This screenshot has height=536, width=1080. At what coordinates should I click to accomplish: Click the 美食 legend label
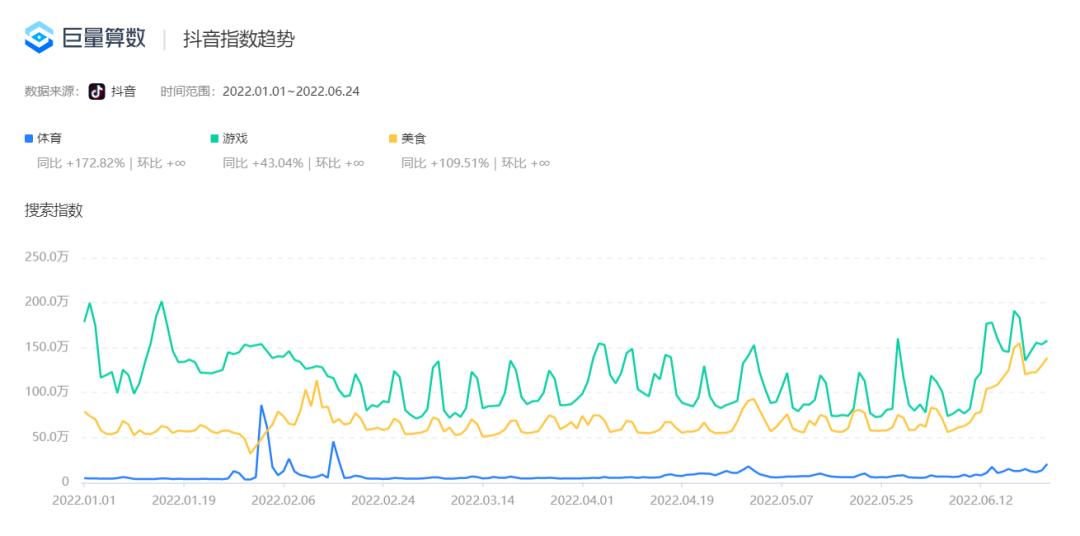click(x=413, y=138)
